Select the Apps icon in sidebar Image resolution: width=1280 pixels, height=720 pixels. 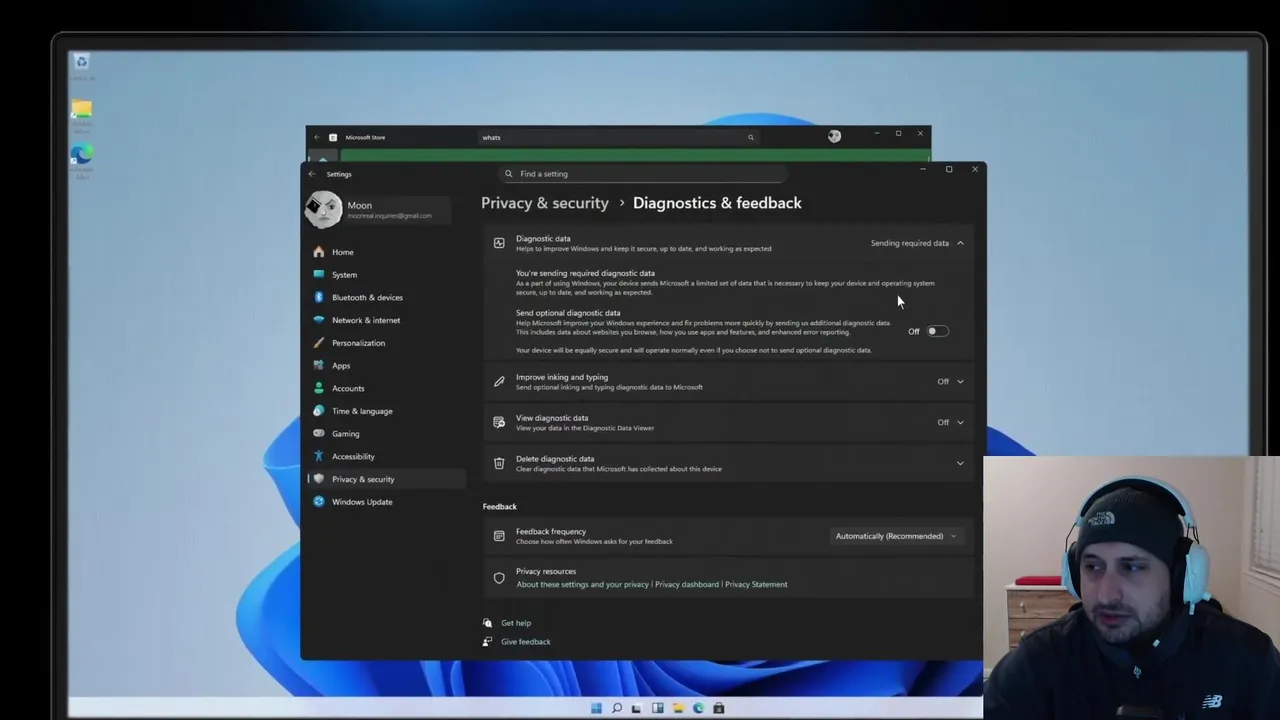pyautogui.click(x=319, y=365)
